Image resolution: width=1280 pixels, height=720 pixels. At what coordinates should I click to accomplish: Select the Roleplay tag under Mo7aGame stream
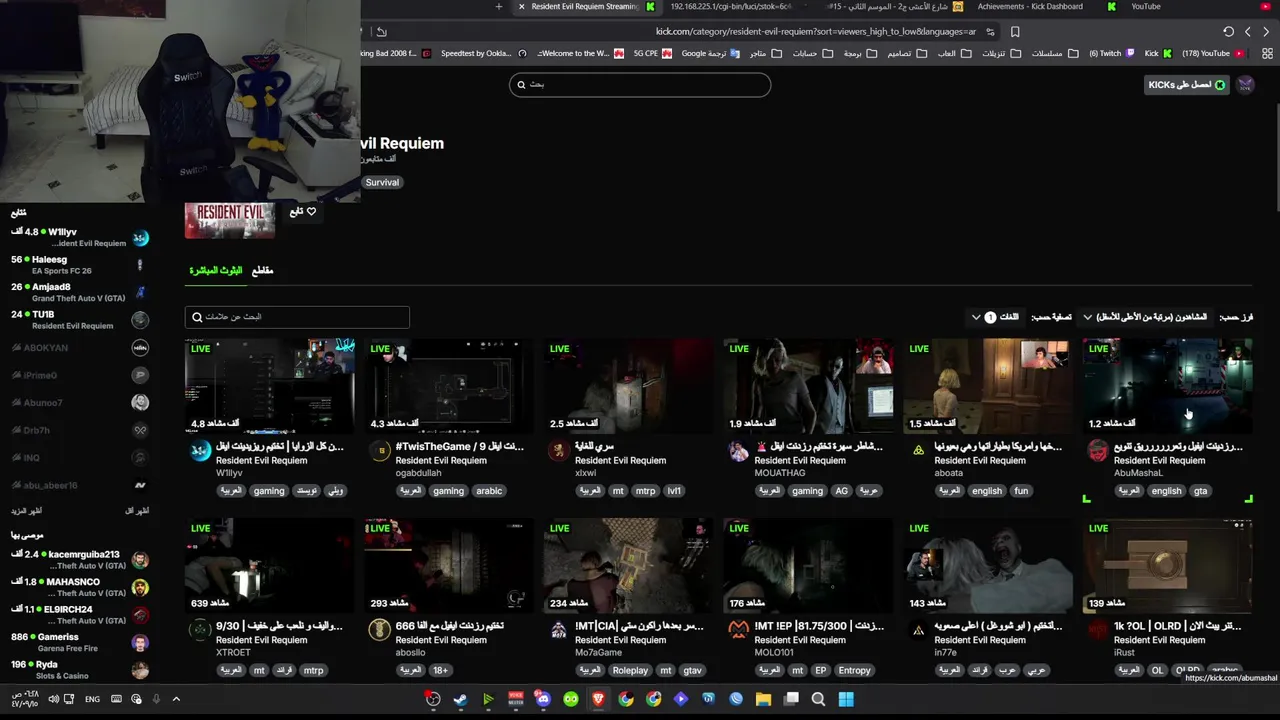point(630,670)
